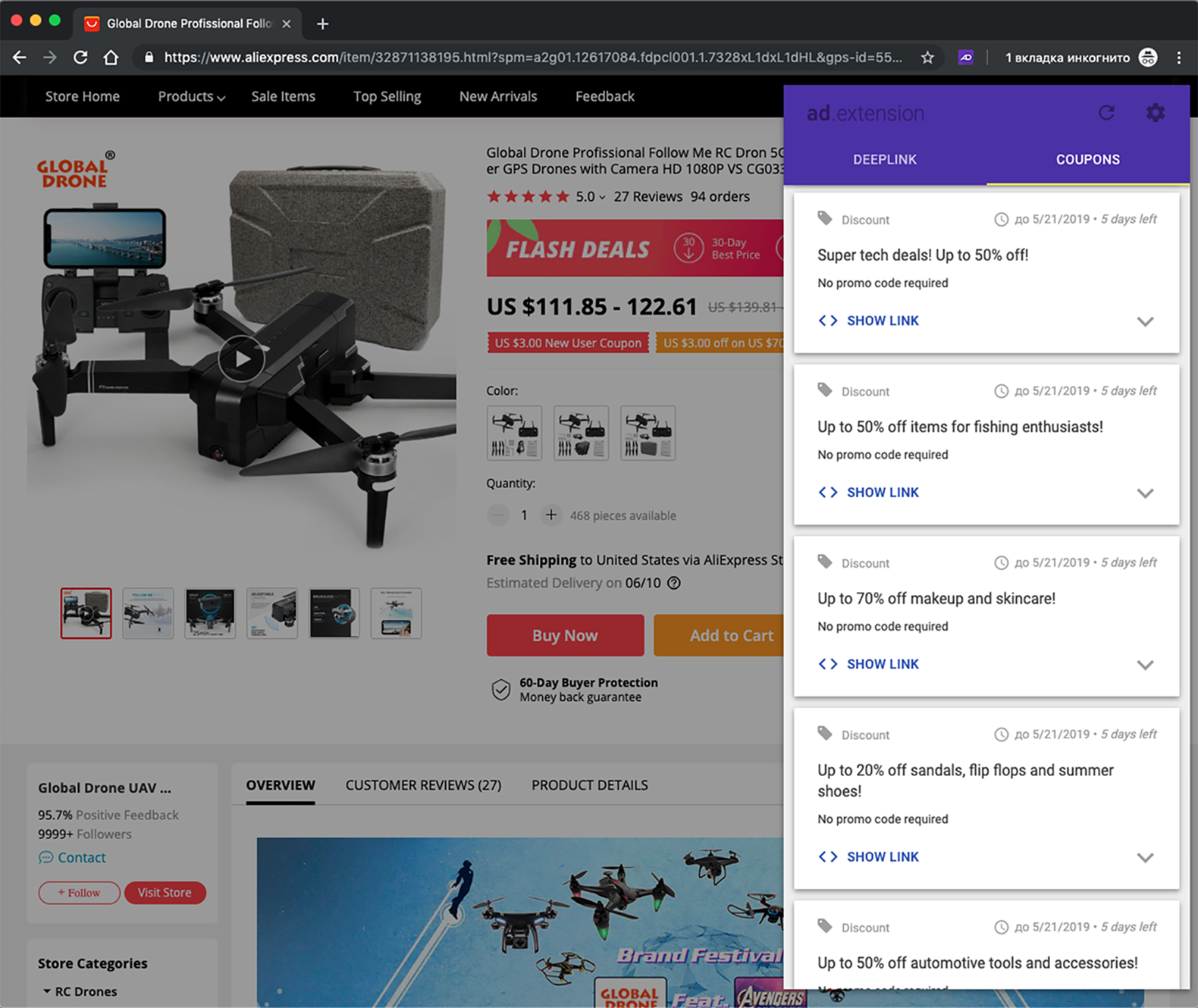Viewport: 1198px width, 1008px height.
Task: Click the Buy Now button
Action: pos(565,635)
